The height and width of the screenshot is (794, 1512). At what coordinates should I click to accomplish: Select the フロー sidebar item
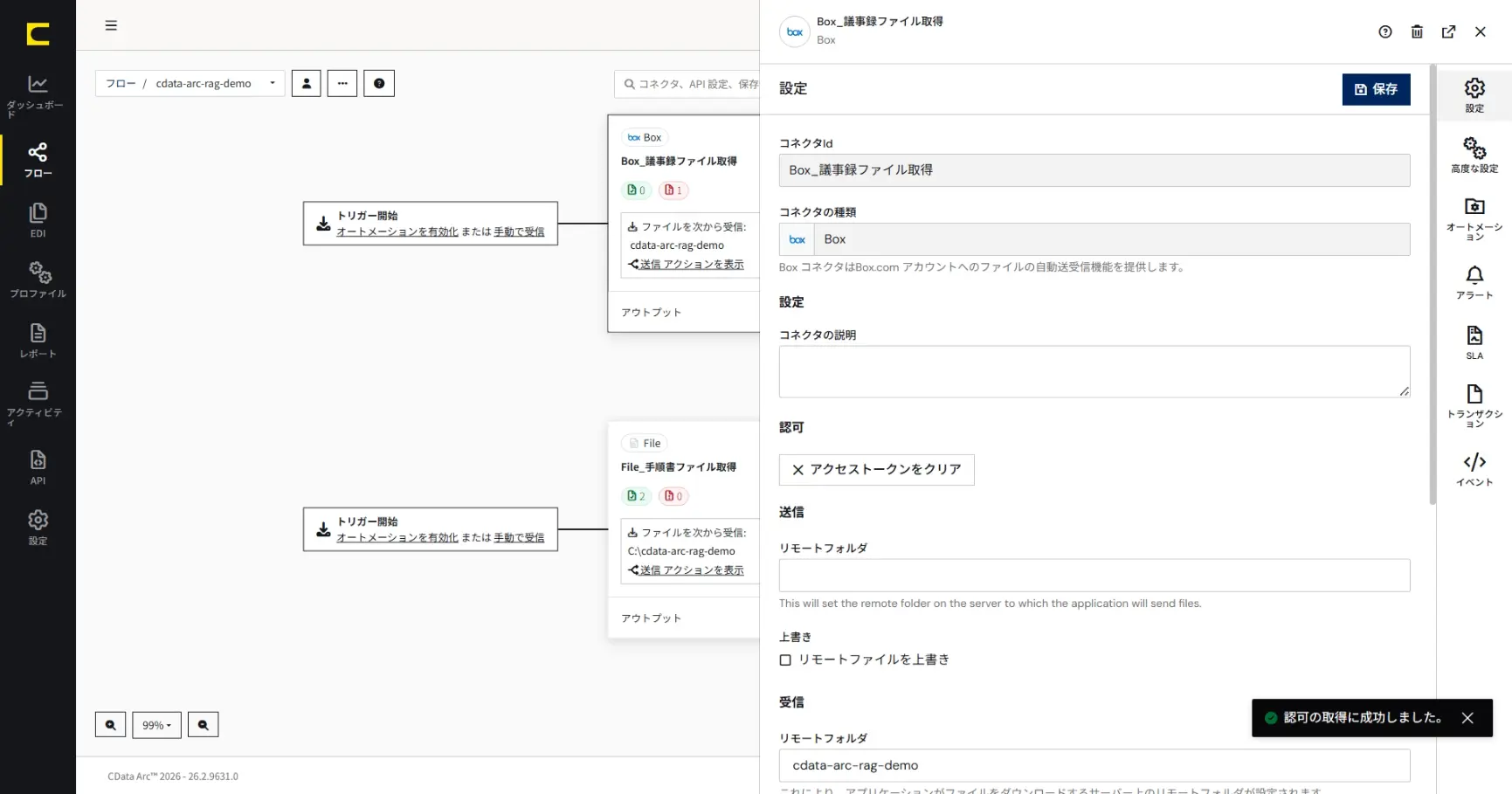click(x=38, y=160)
